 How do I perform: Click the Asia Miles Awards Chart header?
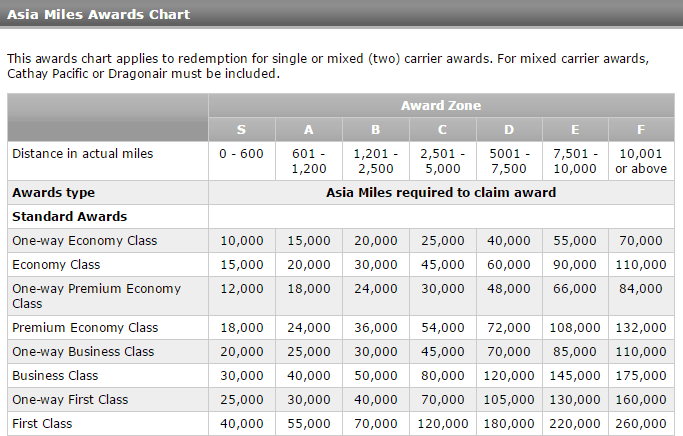click(x=98, y=14)
